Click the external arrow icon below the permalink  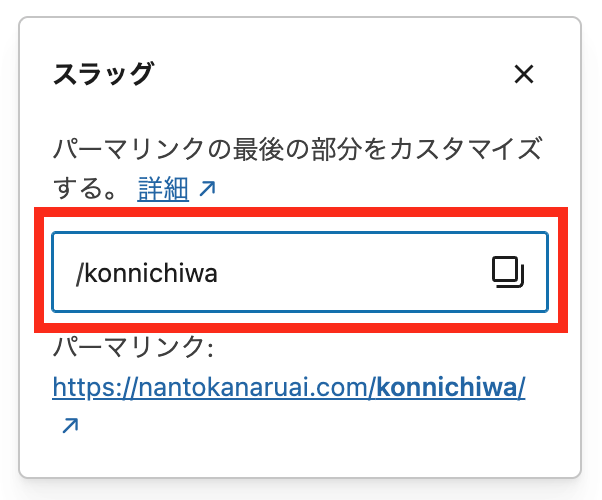tap(70, 425)
